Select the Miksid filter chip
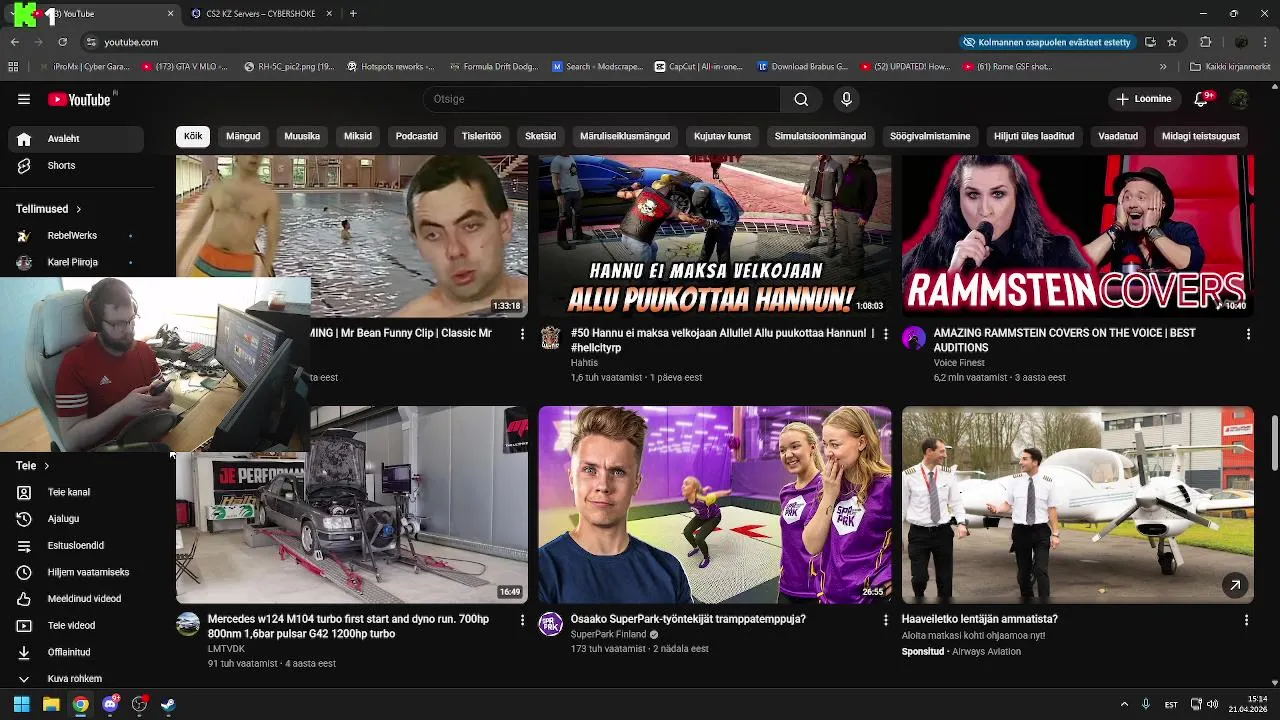 (358, 136)
